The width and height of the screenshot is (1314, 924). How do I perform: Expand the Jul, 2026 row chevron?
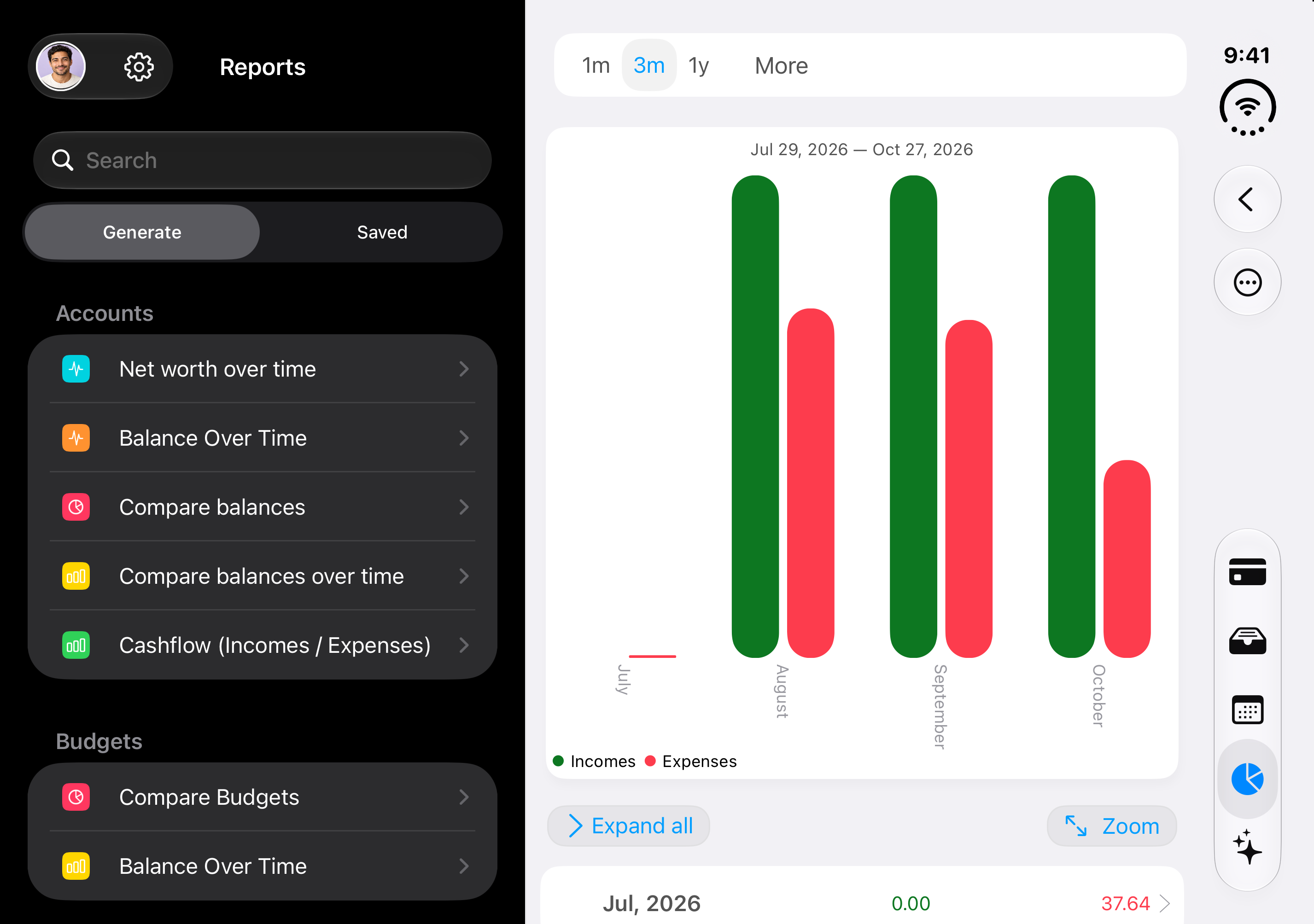tap(1164, 903)
